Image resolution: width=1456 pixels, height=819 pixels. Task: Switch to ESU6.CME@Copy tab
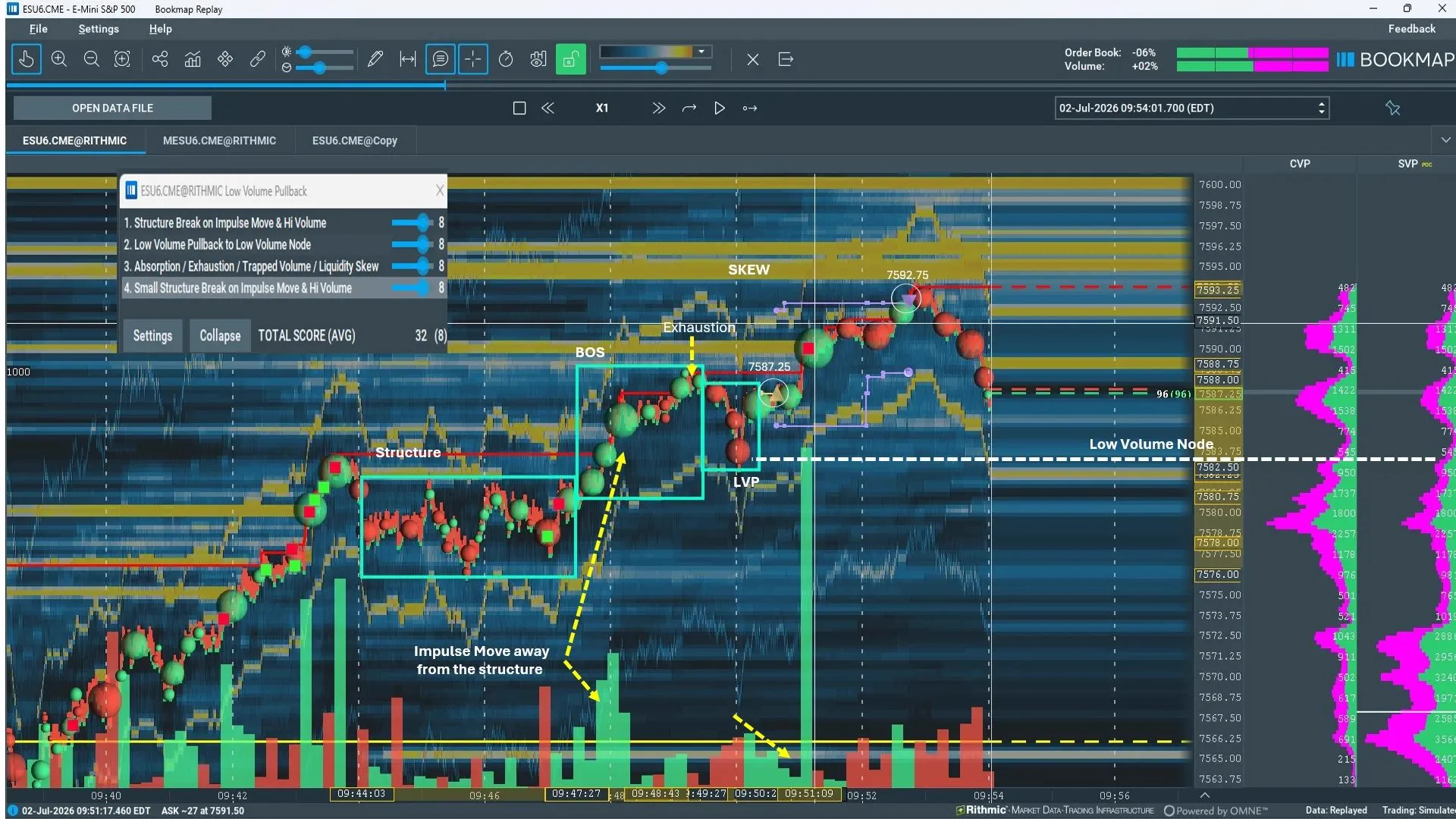(355, 140)
